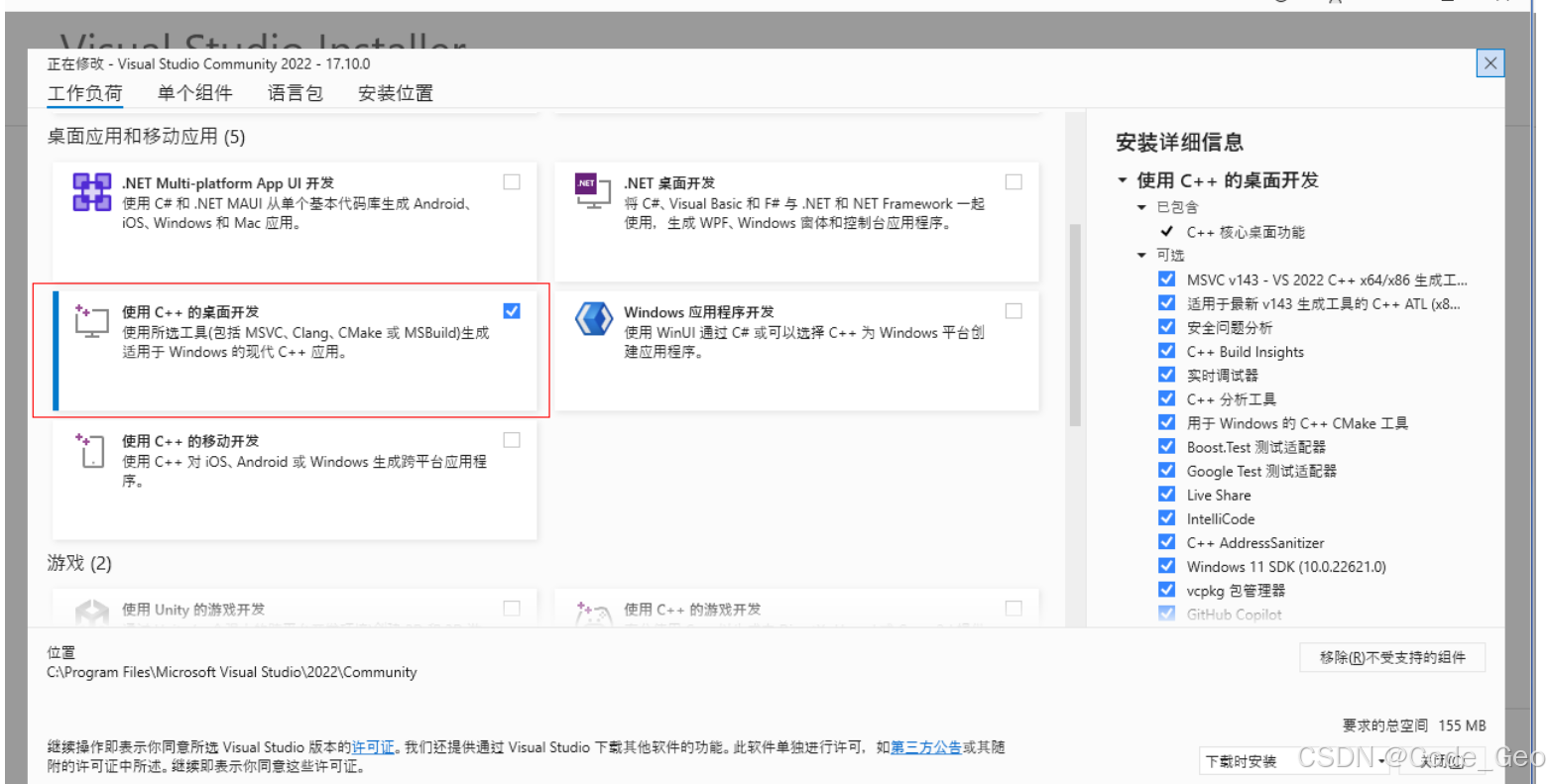Disable the Live Share component

(1166, 494)
